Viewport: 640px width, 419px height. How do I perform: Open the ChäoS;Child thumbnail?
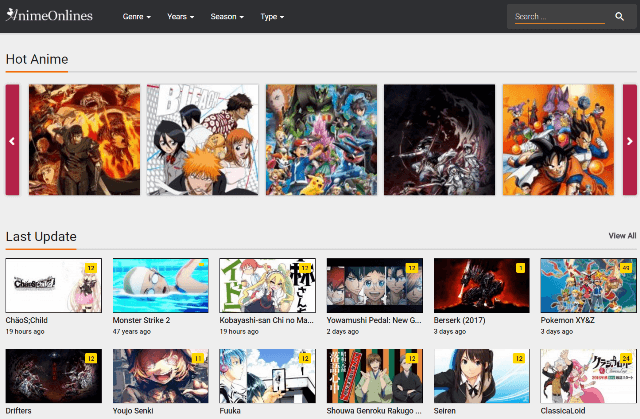point(53,285)
